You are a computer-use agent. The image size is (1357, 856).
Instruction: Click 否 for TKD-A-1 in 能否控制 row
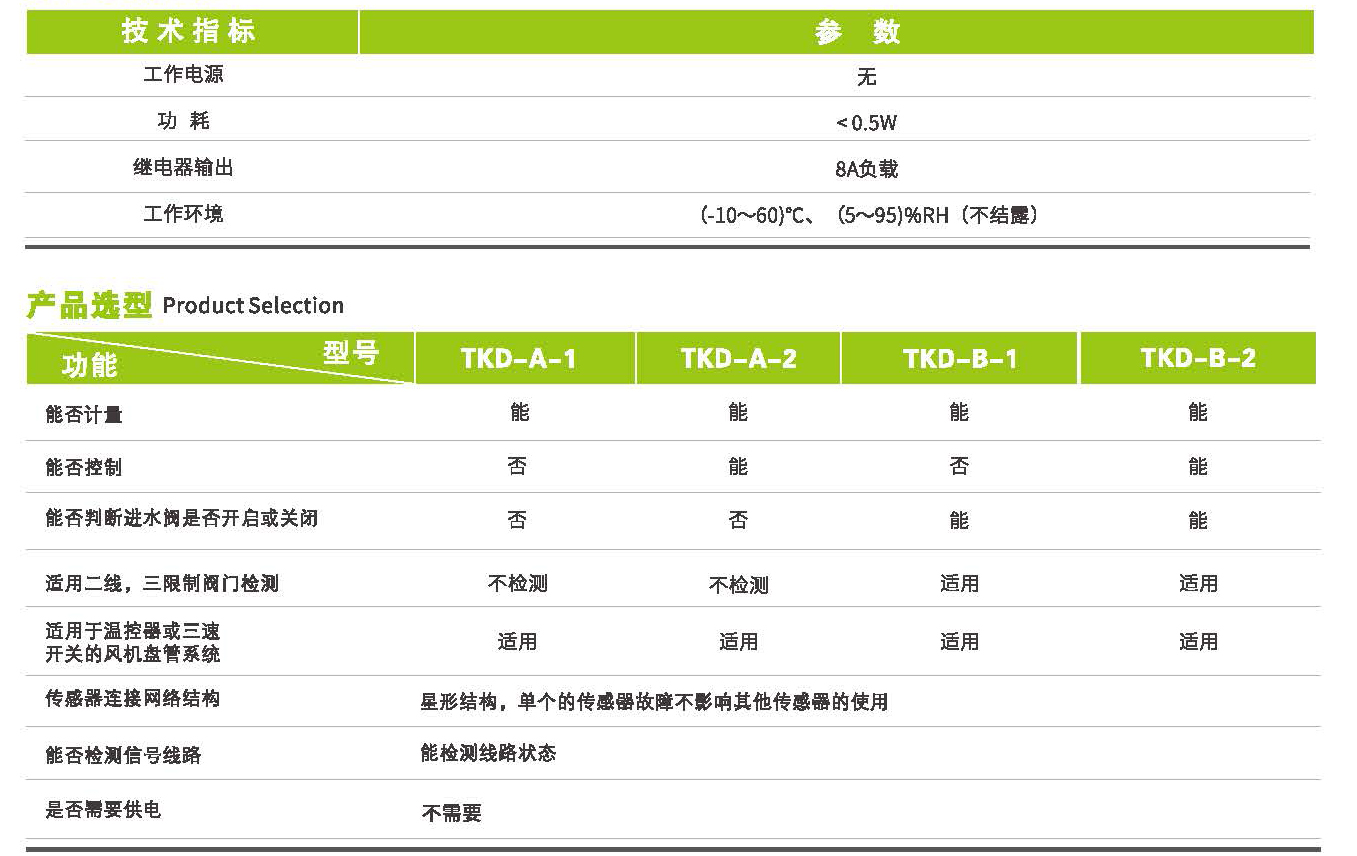click(x=517, y=466)
